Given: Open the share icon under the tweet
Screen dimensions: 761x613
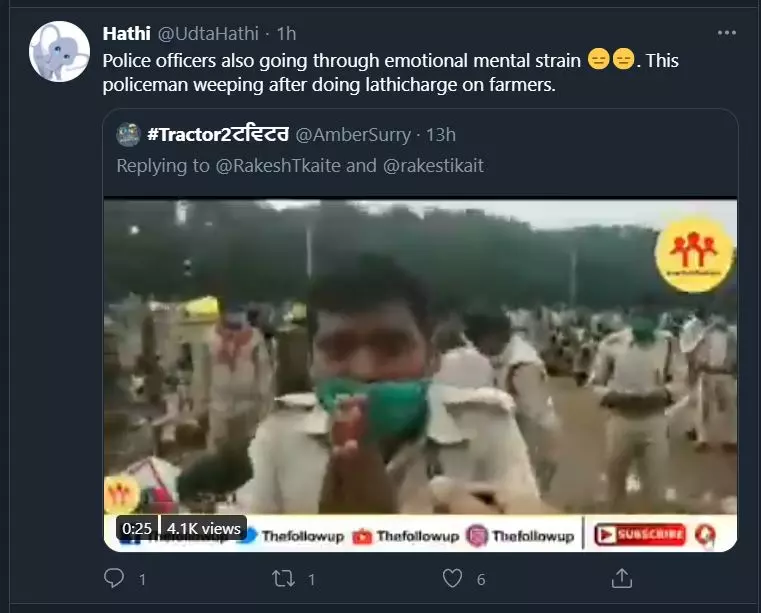Looking at the screenshot, I should 622,578.
